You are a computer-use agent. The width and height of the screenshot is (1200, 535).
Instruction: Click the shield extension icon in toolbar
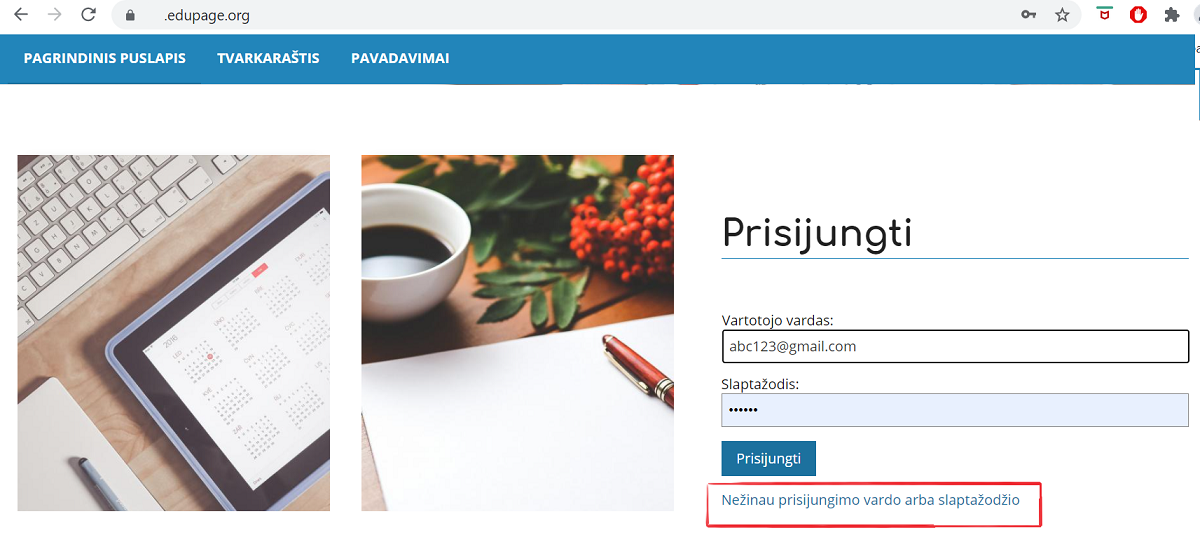tap(1104, 15)
